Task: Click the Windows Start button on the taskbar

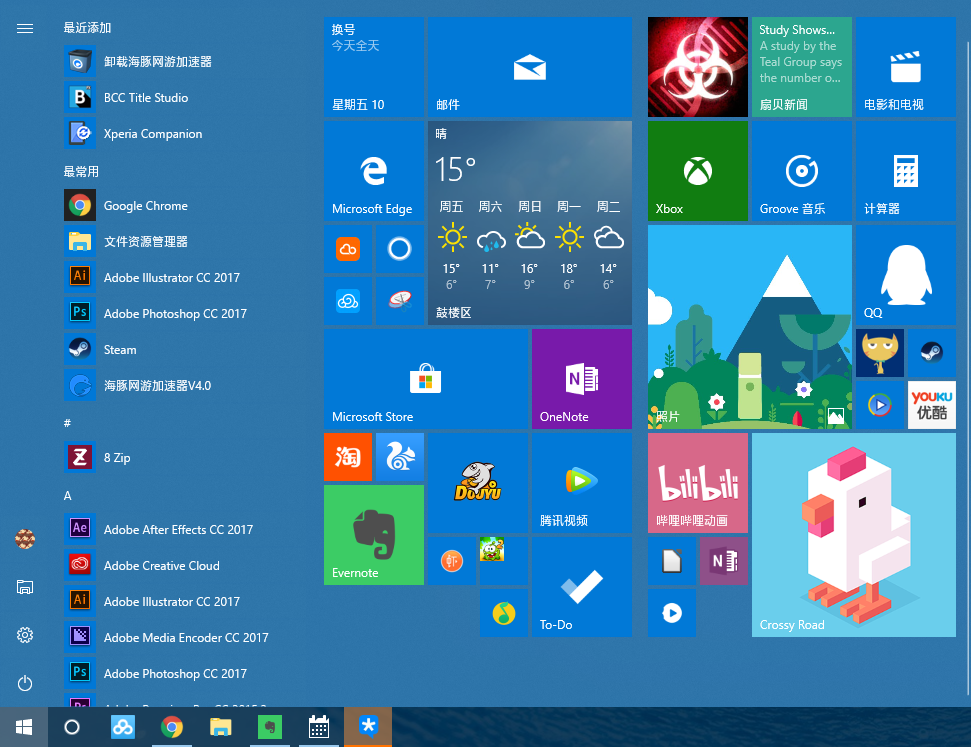Action: point(24,727)
